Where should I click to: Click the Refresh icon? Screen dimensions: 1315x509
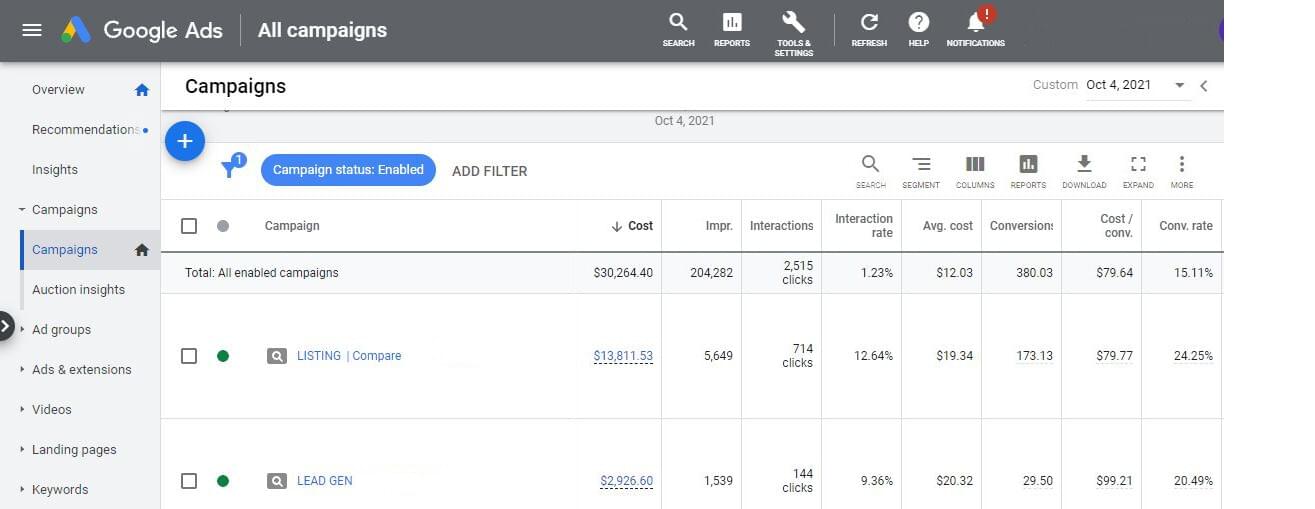869,24
